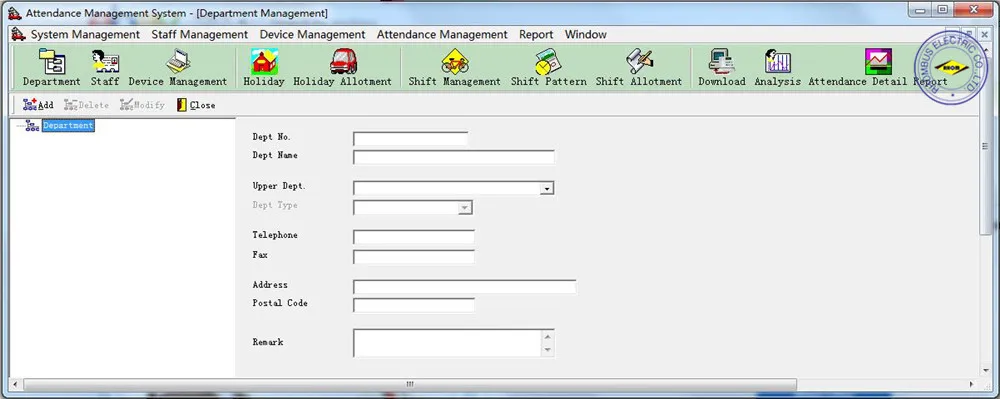
Task: Focus the Dept Name field
Action: (454, 157)
